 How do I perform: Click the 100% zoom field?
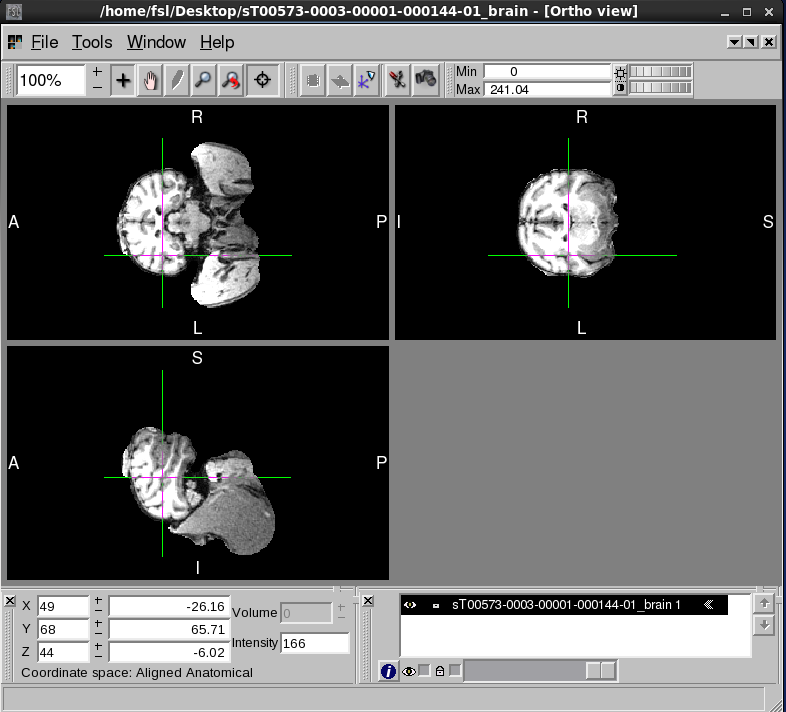pyautogui.click(x=51, y=80)
